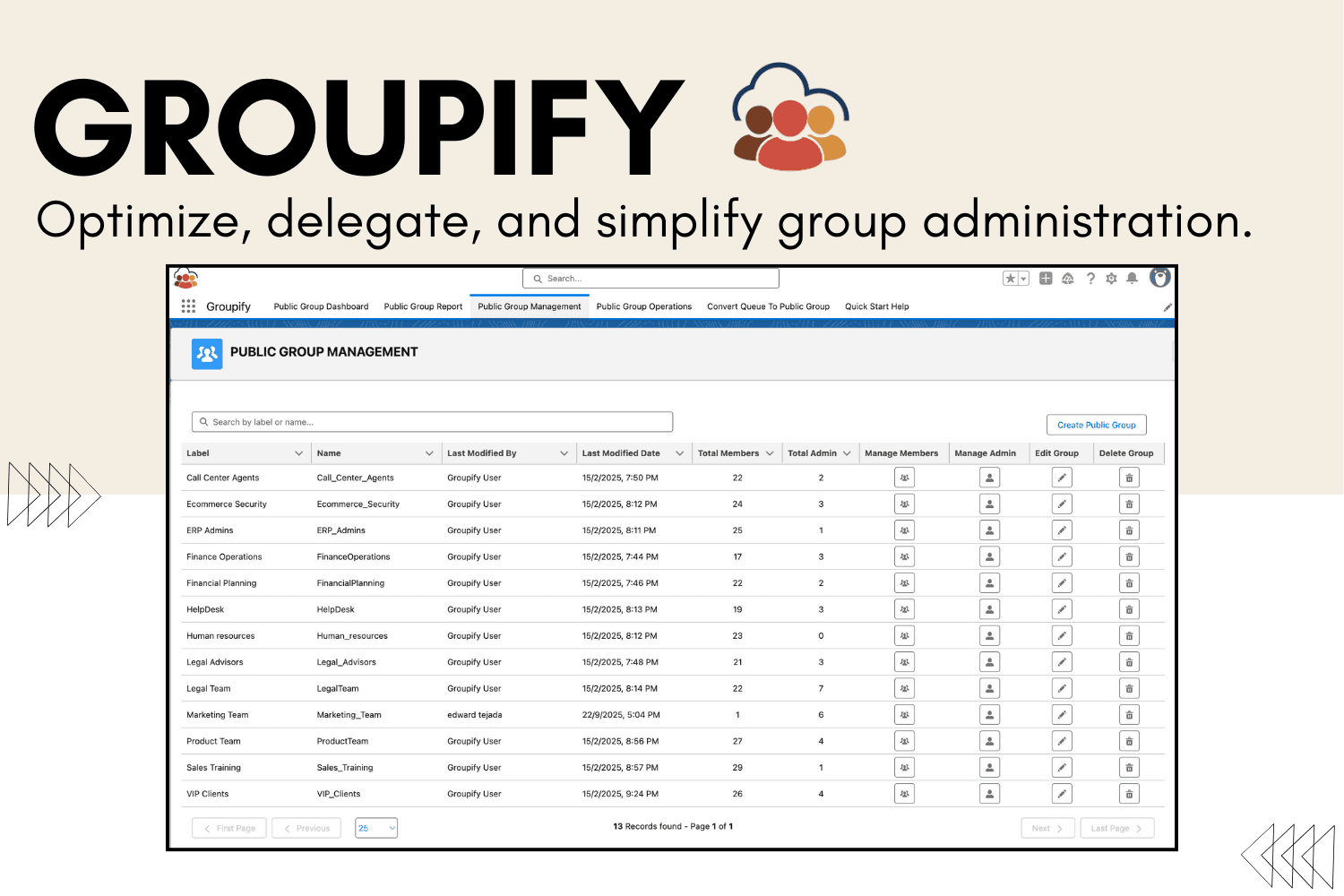This screenshot has width=1344, height=896.
Task: Click the 22/9/2025, 5:04 PM date
Action: click(621, 715)
